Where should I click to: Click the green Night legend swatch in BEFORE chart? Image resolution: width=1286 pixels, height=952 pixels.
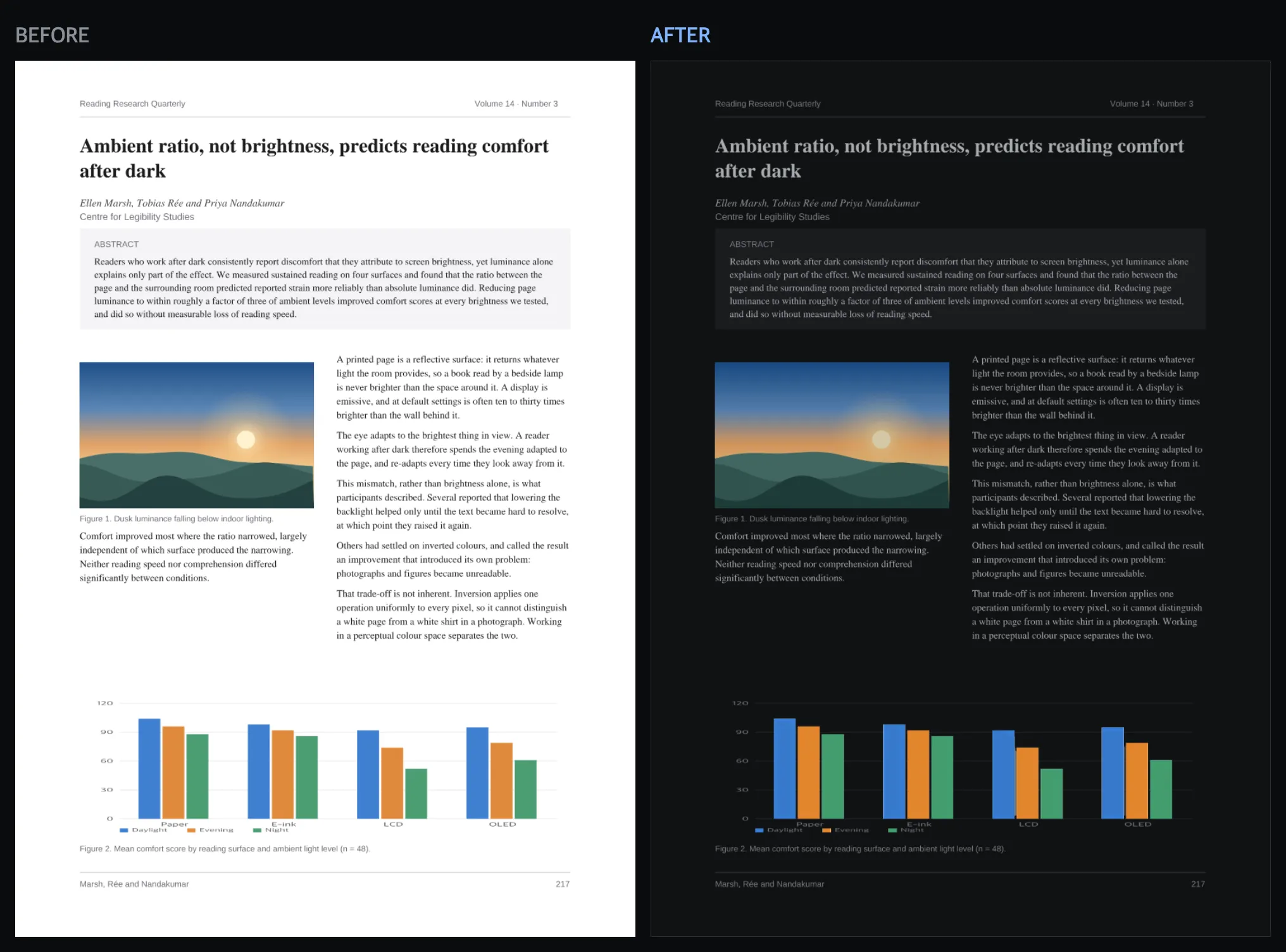coord(257,831)
